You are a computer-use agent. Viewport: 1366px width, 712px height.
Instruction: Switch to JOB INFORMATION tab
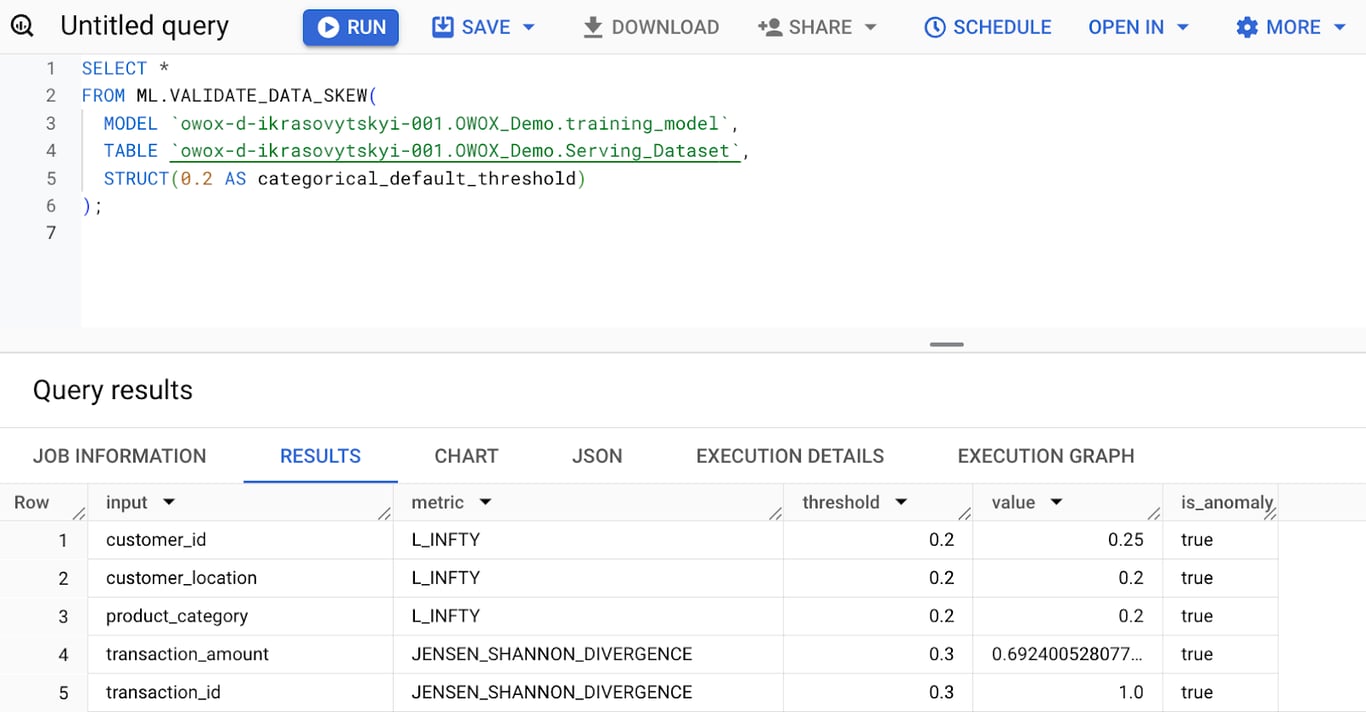click(120, 456)
